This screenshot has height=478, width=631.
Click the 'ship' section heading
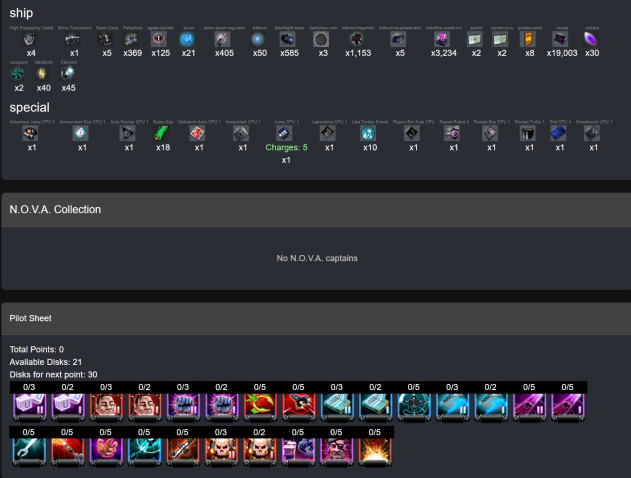click(x=21, y=13)
